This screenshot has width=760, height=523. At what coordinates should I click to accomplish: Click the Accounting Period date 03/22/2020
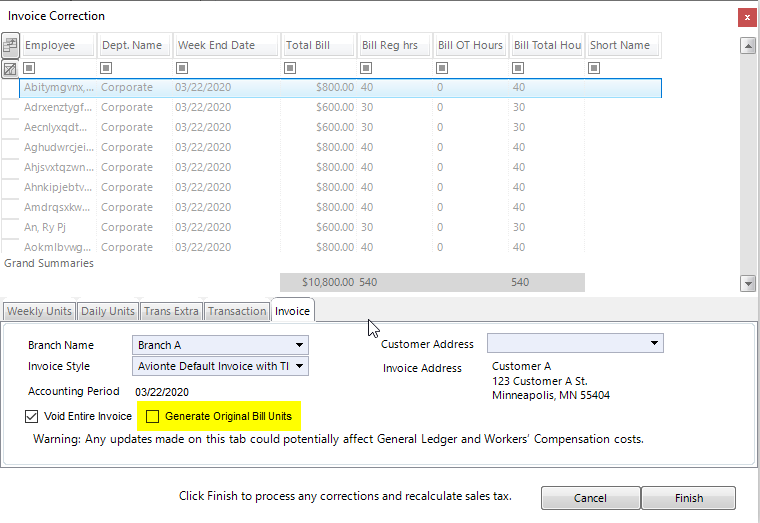162,392
